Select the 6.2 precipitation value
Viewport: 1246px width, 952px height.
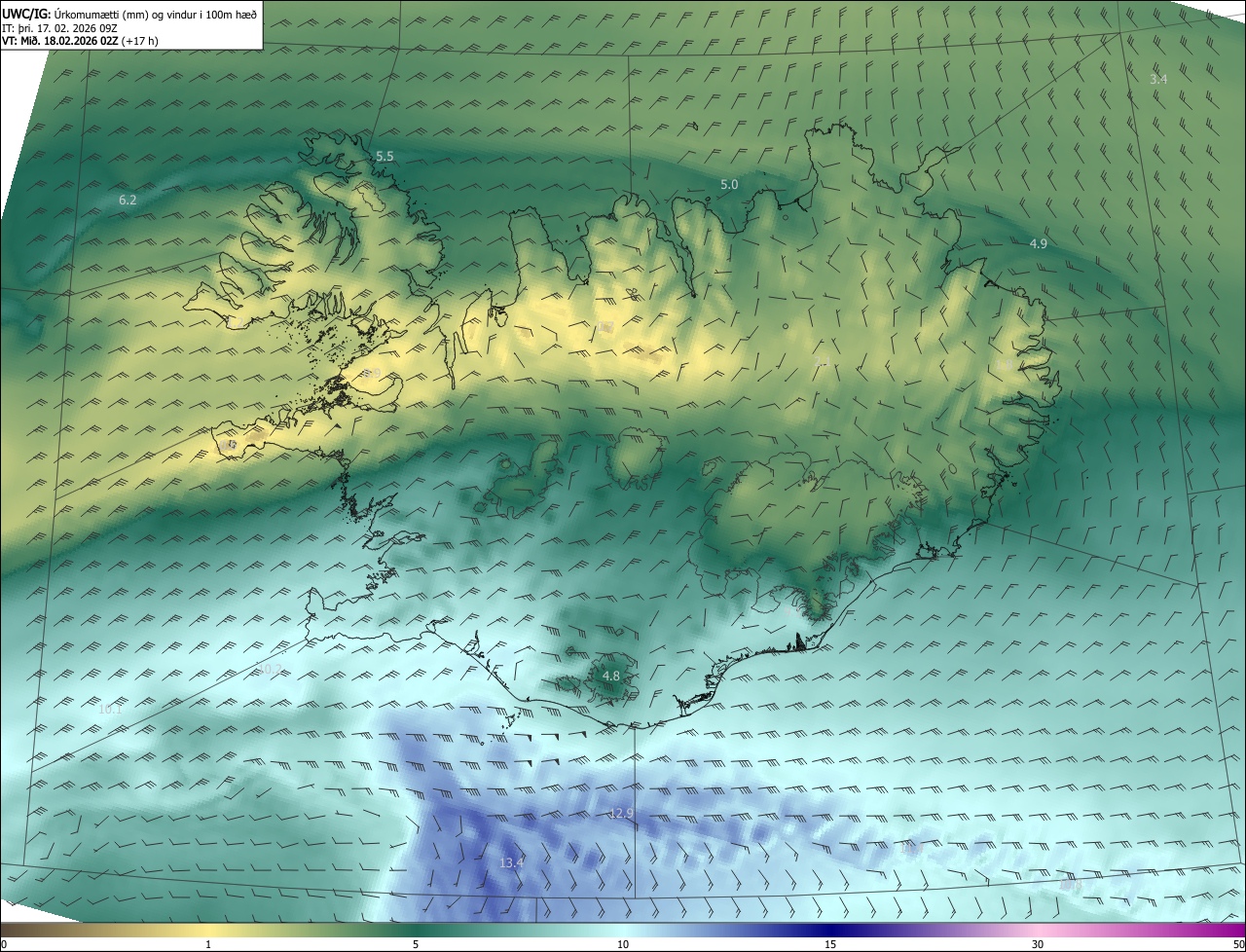[x=128, y=200]
